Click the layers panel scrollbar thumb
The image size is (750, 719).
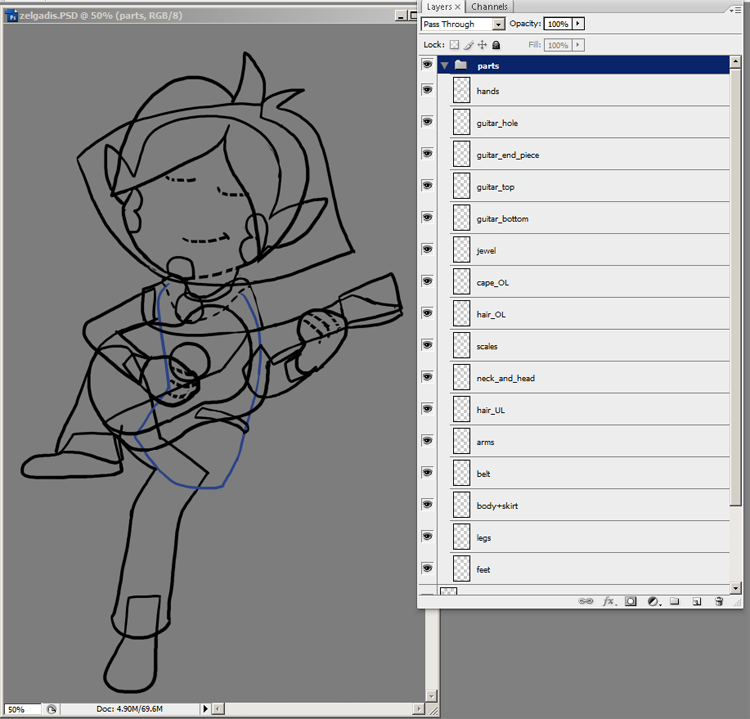click(736, 286)
